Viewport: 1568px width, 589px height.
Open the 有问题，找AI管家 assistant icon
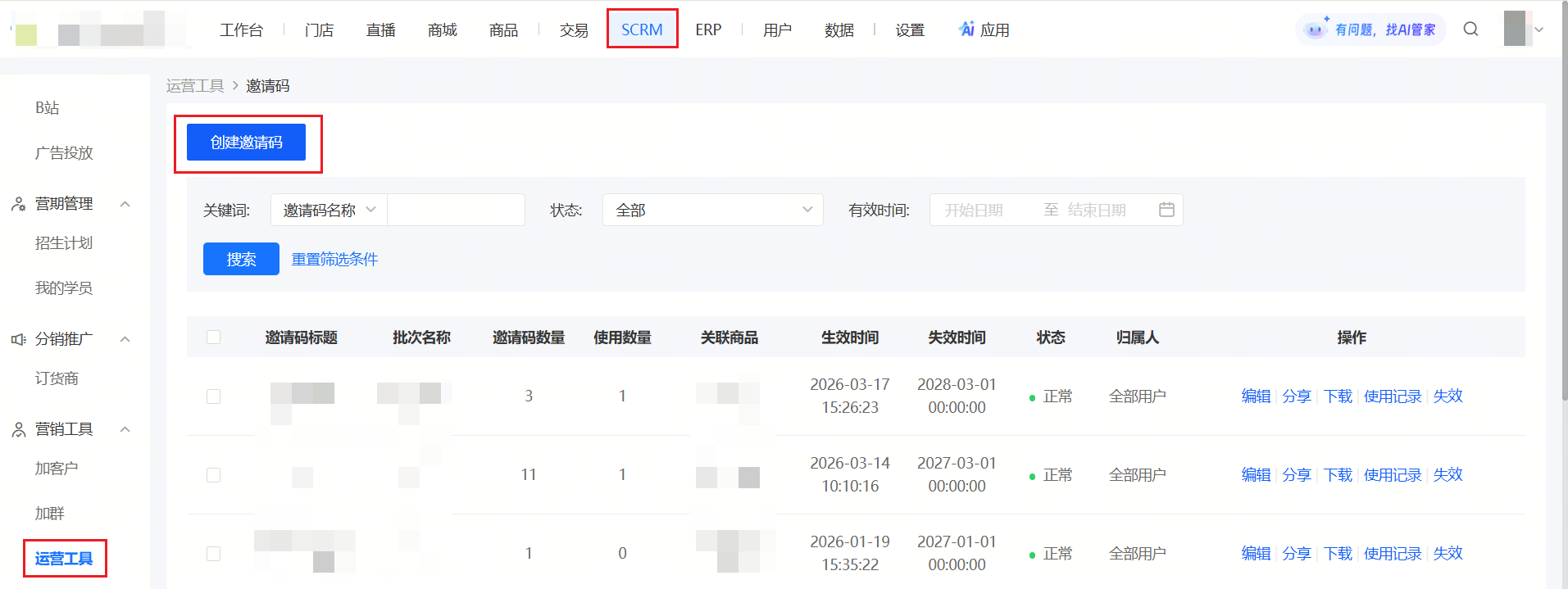pyautogui.click(x=1316, y=29)
